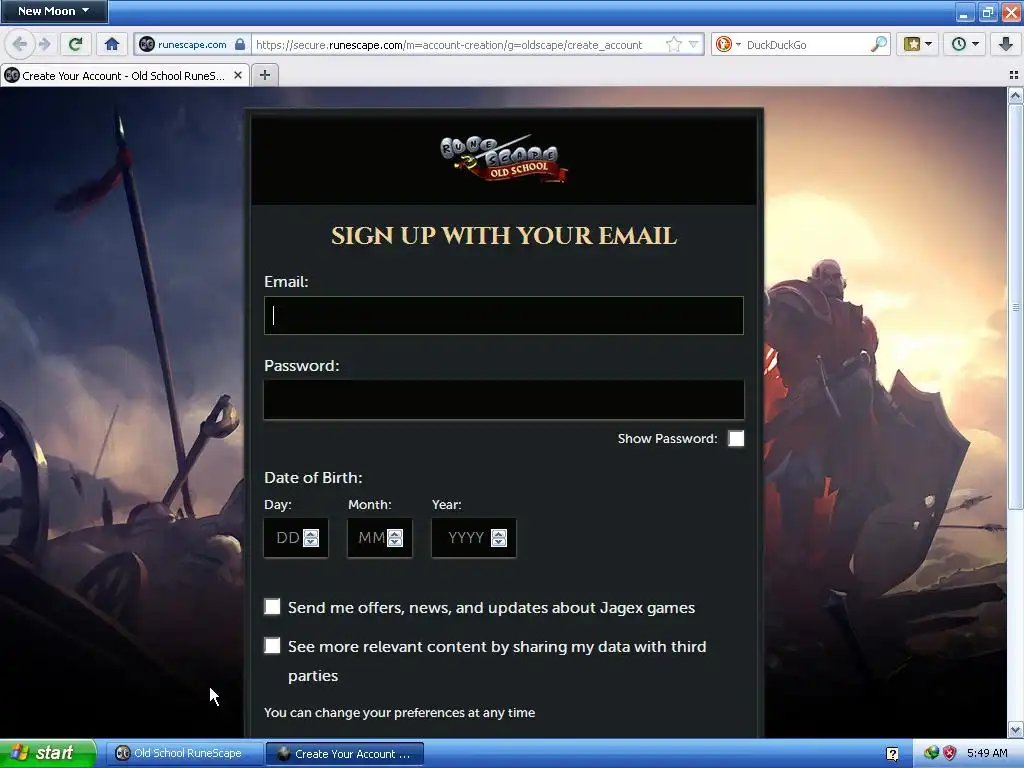This screenshot has width=1024, height=768.
Task: Decrease the Year value with down arrow
Action: (x=499, y=542)
